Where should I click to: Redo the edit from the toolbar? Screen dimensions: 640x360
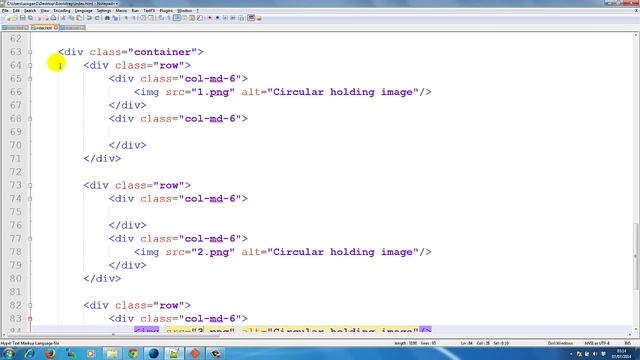tap(97, 18)
